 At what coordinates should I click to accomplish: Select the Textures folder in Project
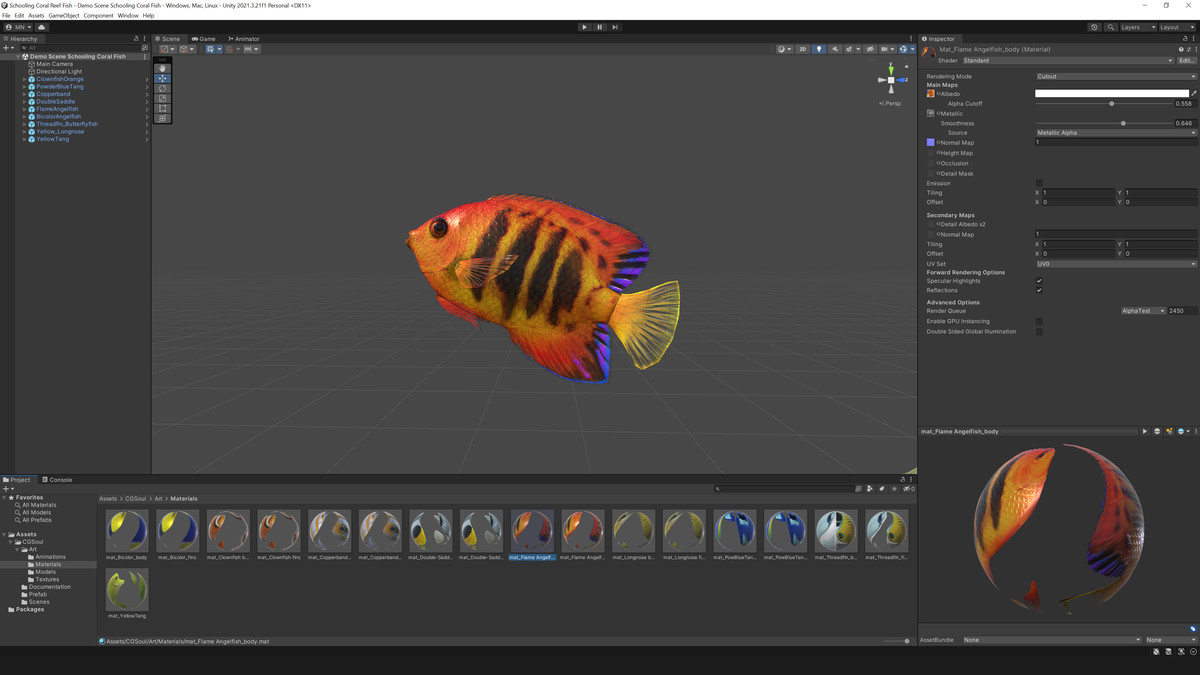47,579
